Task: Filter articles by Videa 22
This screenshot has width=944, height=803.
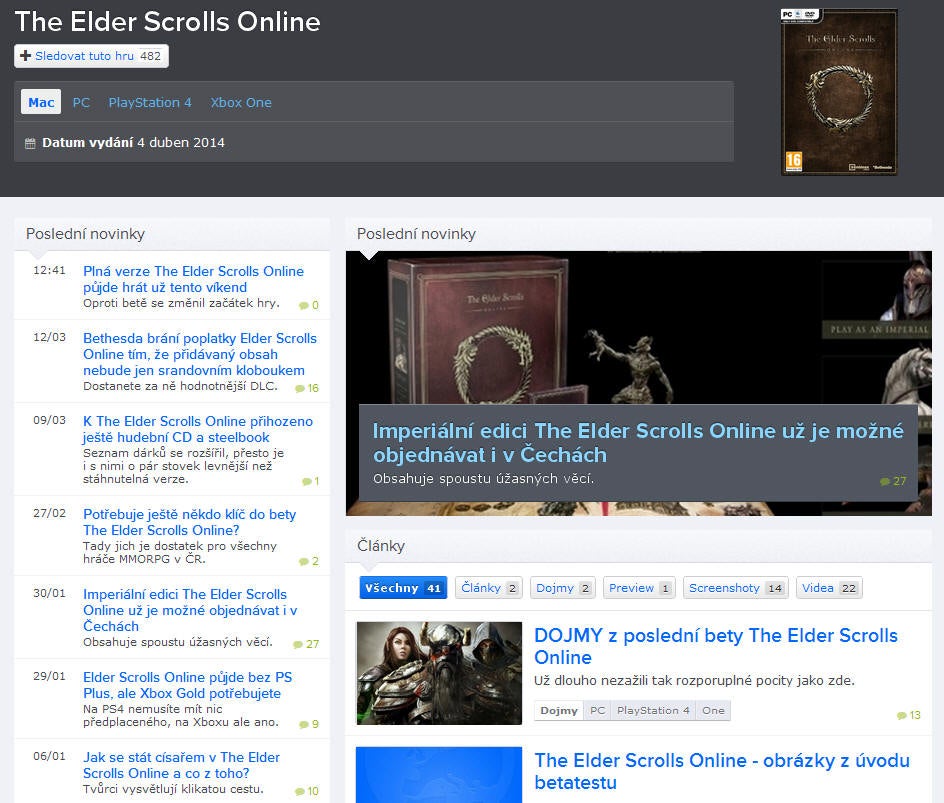Action: coord(829,588)
